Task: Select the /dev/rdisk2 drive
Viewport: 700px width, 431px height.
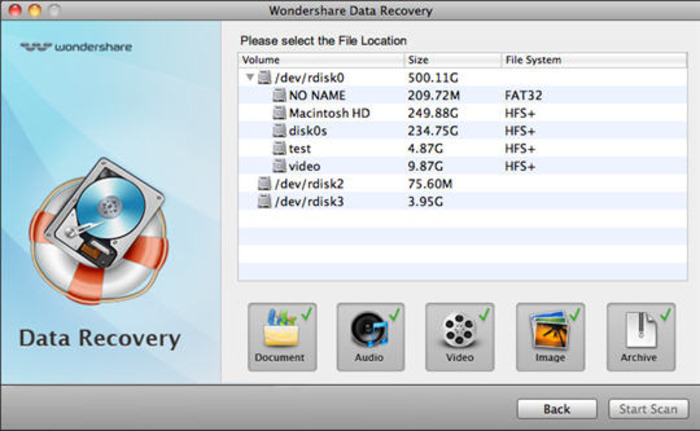Action: coord(462,184)
